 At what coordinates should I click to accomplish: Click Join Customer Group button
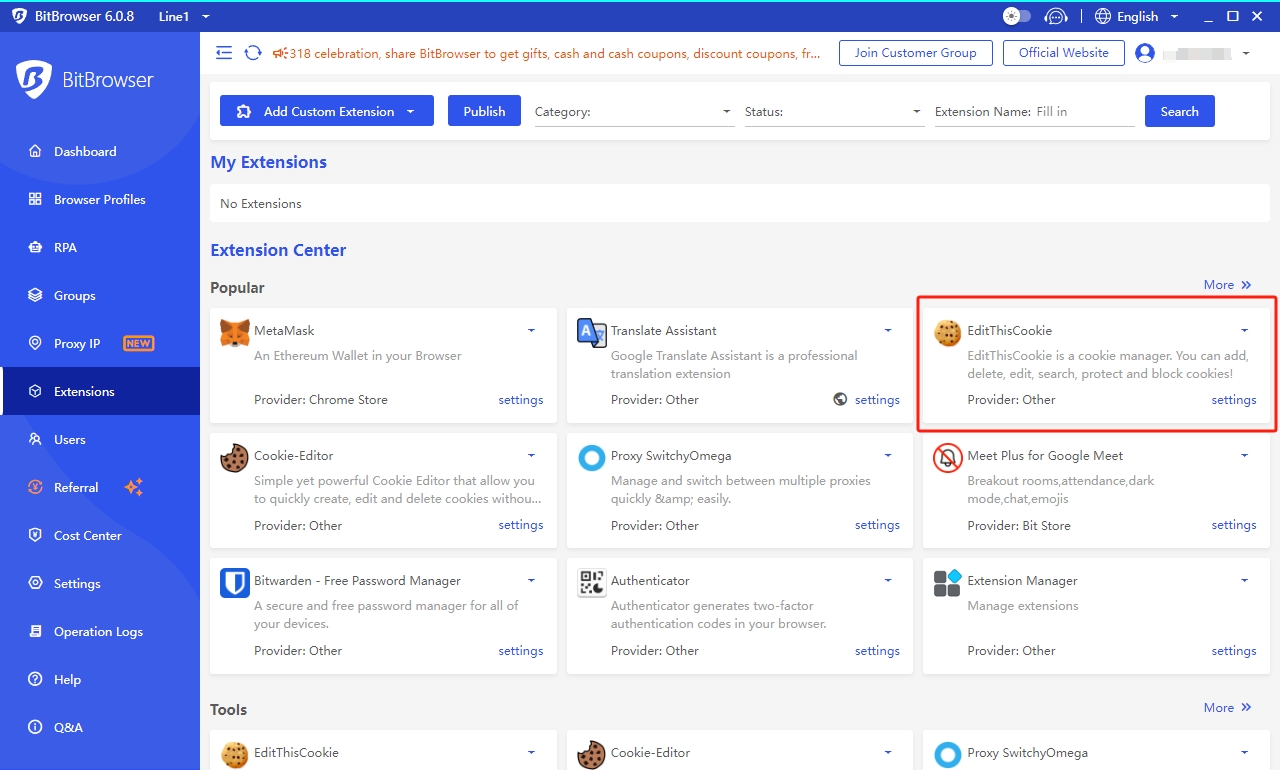(x=915, y=53)
